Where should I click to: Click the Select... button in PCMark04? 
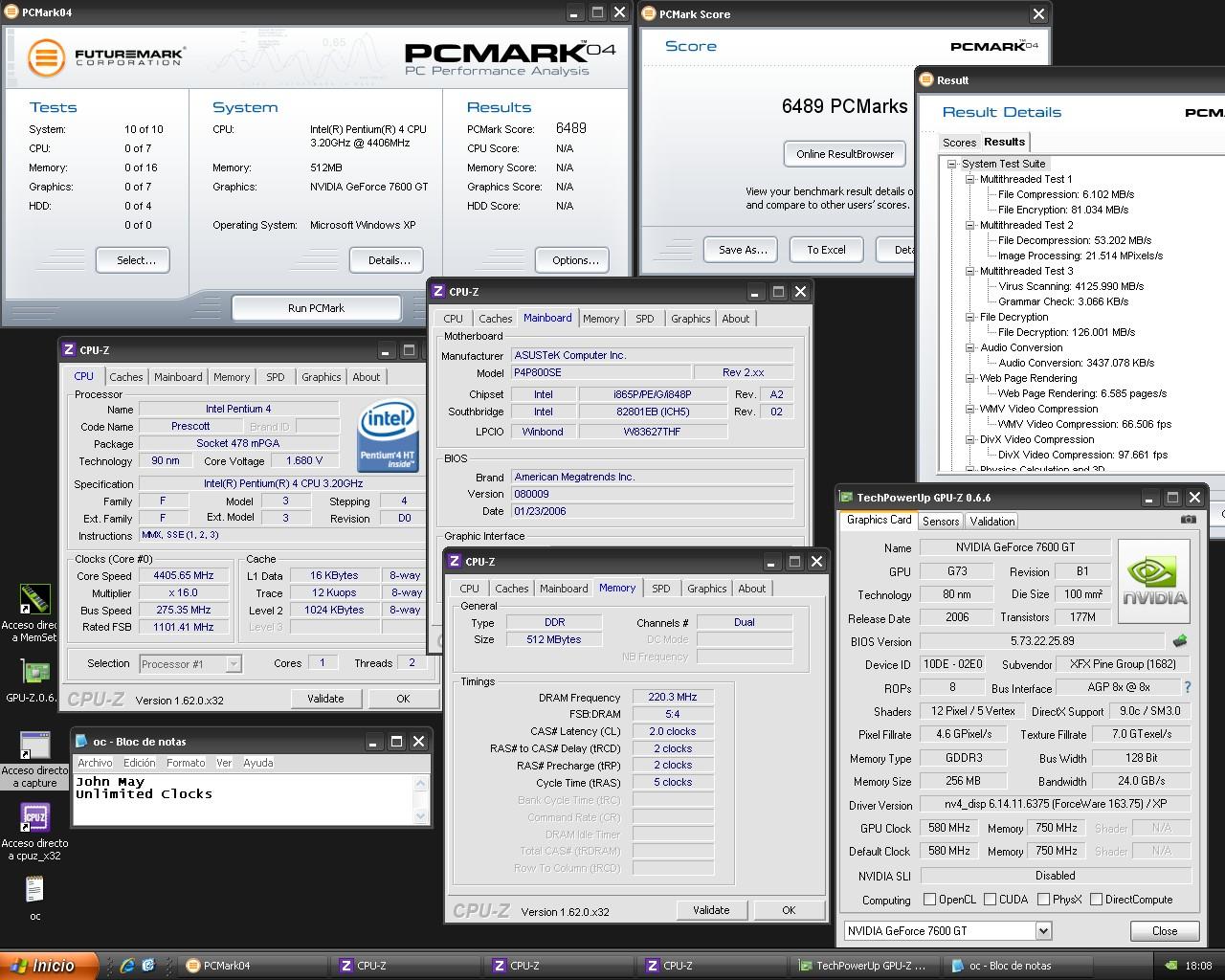(x=133, y=260)
